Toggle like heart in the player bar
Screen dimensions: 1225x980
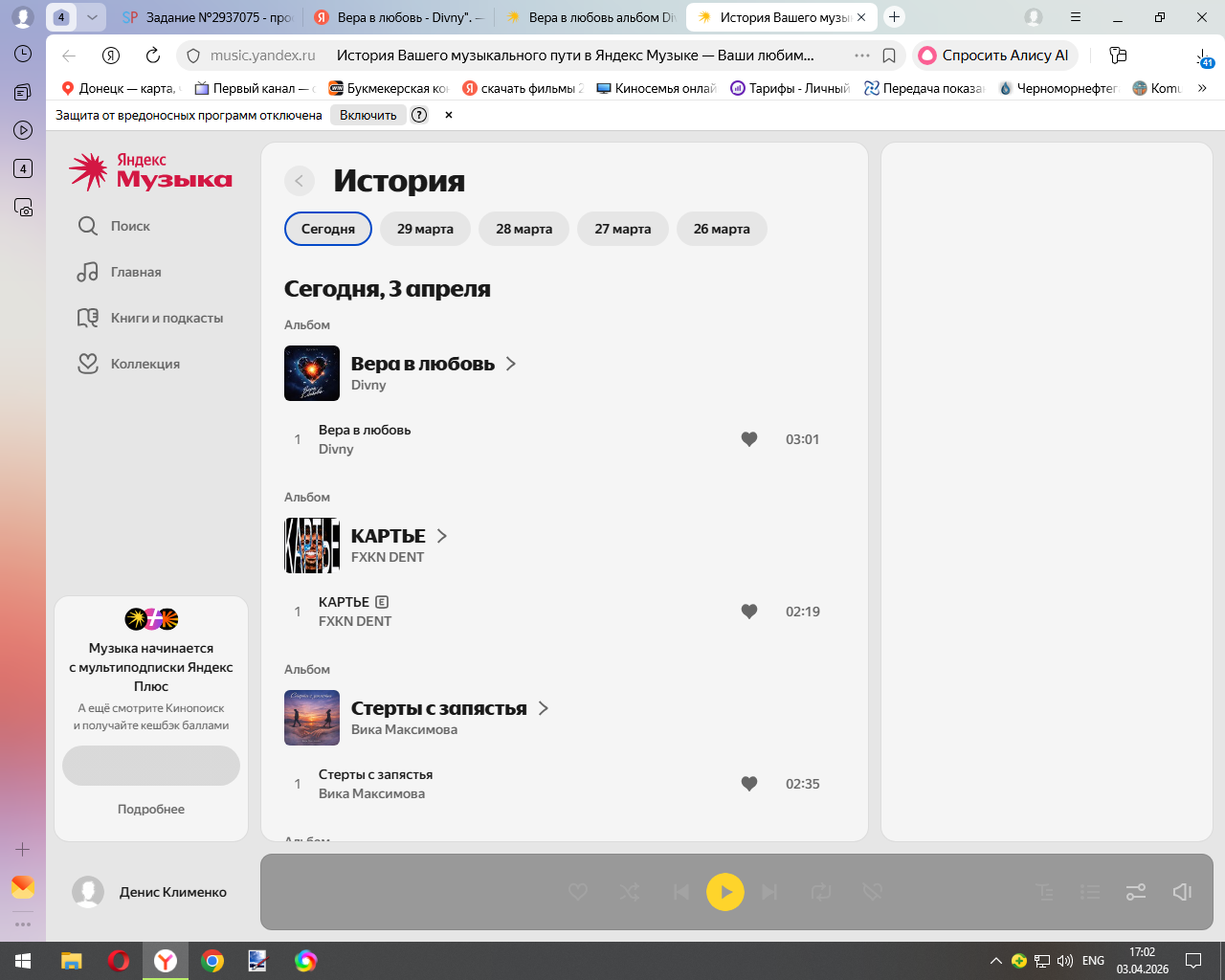click(578, 892)
